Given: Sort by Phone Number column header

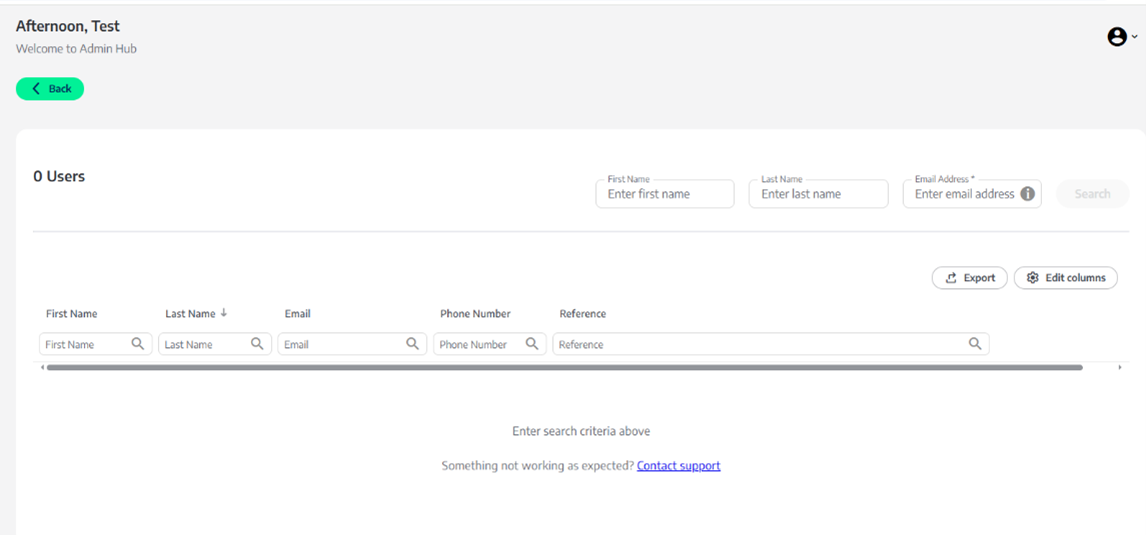Looking at the screenshot, I should click(x=475, y=314).
